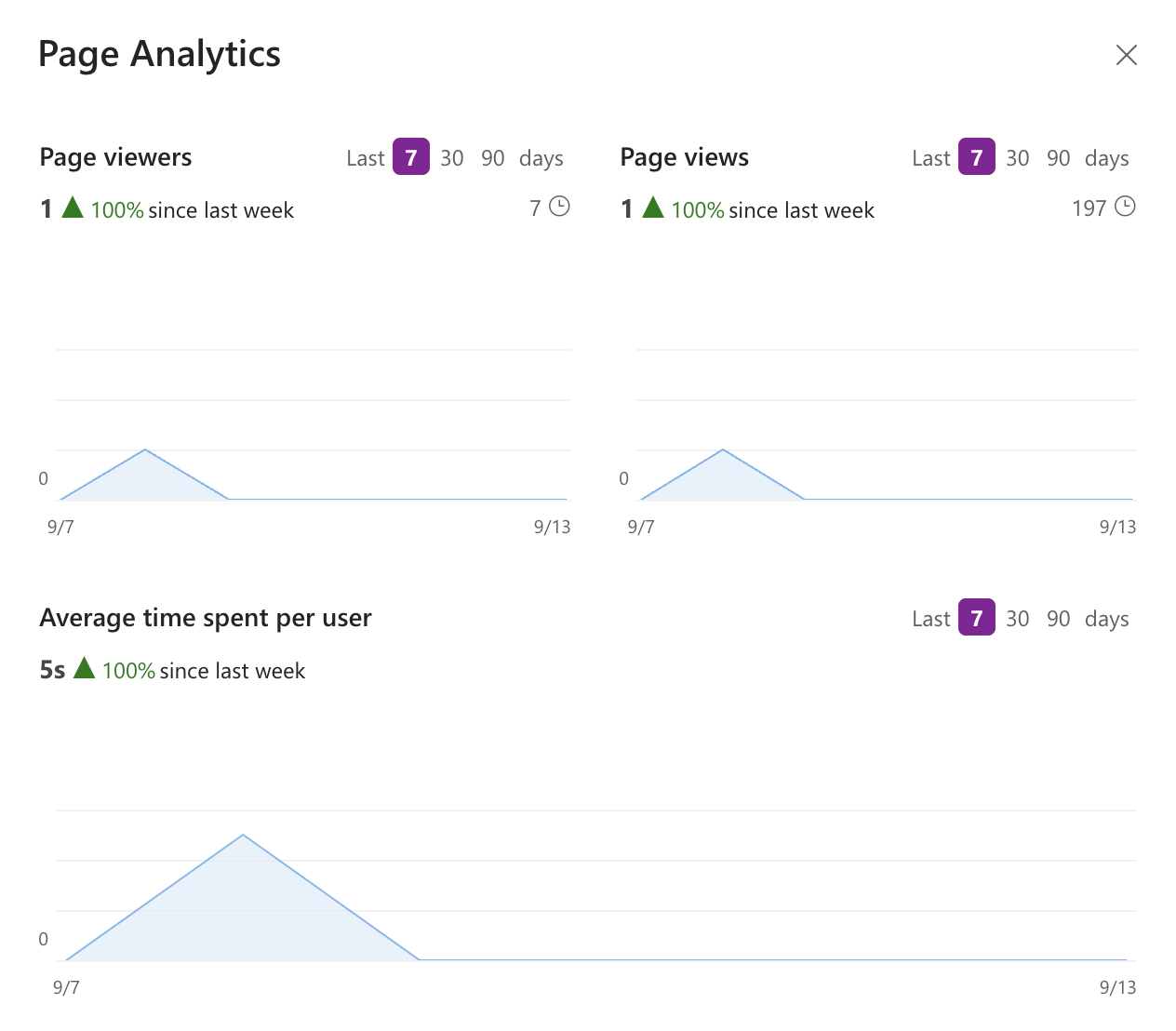This screenshot has width=1176, height=1031.
Task: Close the Page Analytics panel
Action: click(x=1126, y=55)
